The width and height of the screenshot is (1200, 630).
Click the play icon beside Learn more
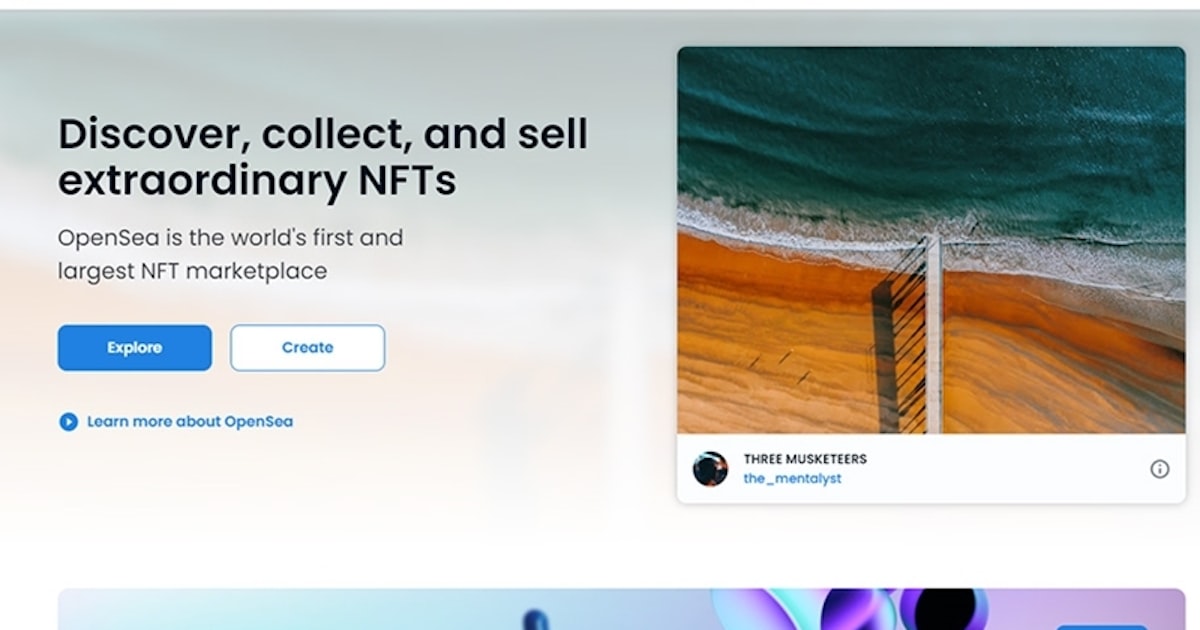[68, 422]
